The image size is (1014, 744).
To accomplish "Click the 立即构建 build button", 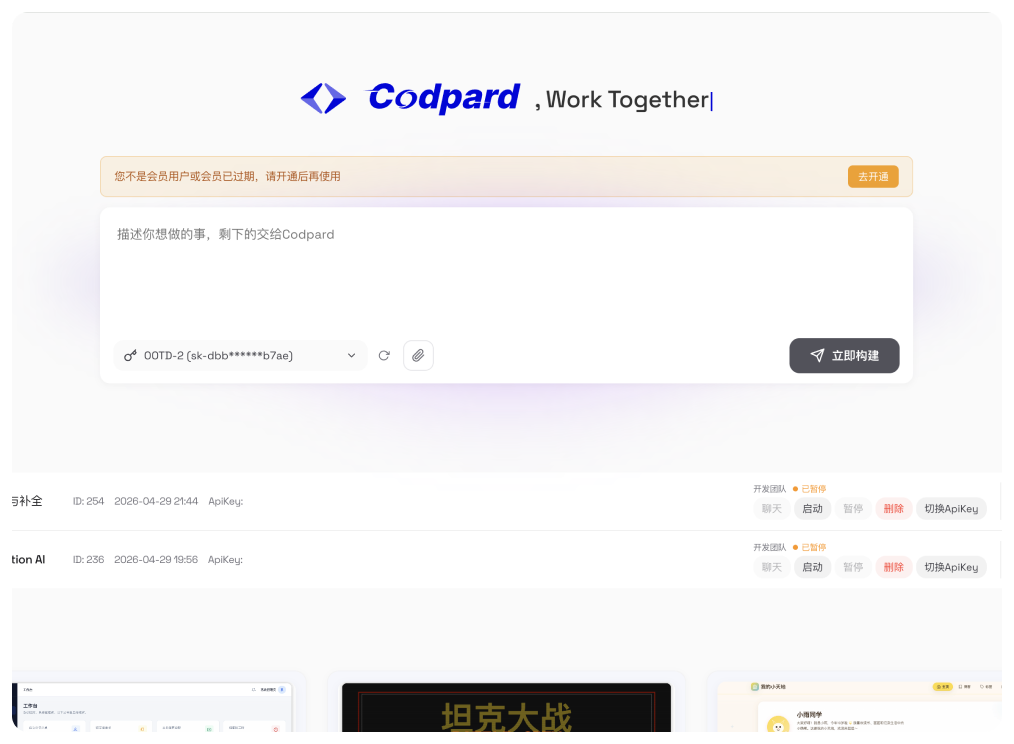I will click(844, 355).
